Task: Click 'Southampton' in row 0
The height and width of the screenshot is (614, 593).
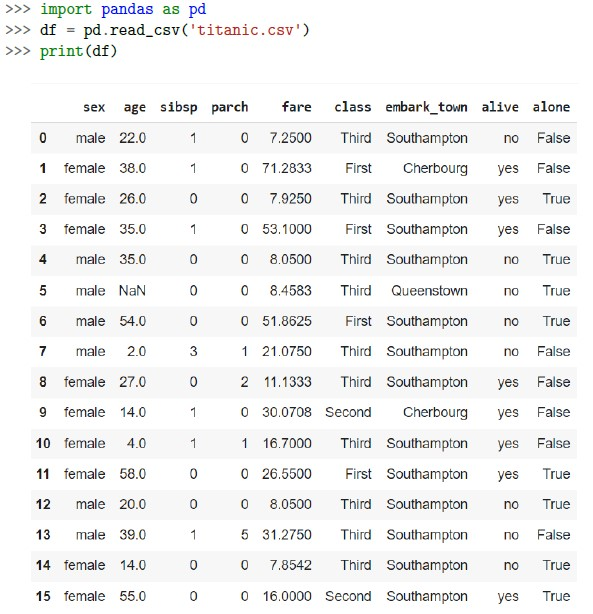Action: [x=427, y=139]
